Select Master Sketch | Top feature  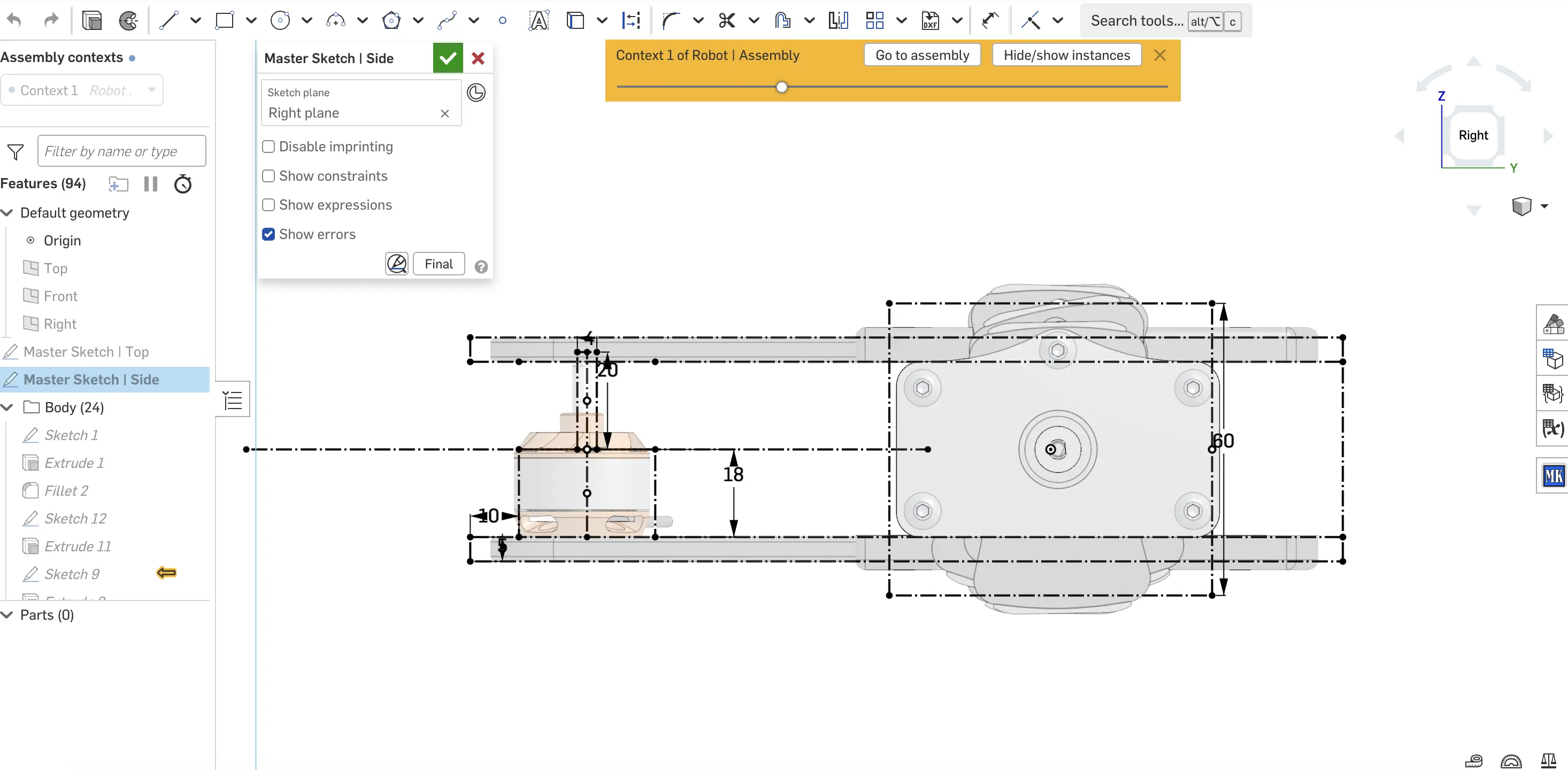tap(86, 352)
